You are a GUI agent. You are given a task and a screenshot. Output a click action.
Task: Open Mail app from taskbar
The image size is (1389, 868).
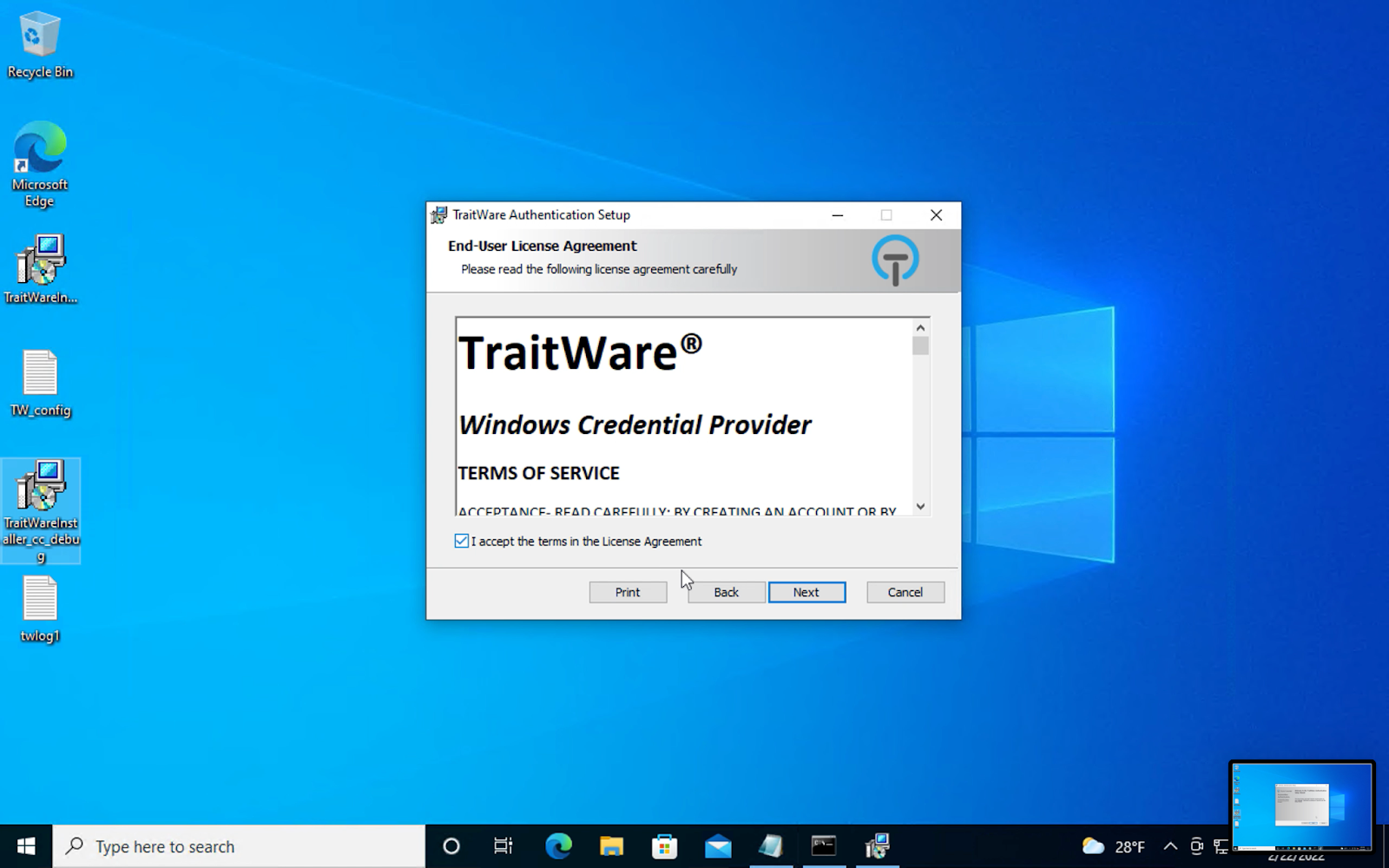718,846
